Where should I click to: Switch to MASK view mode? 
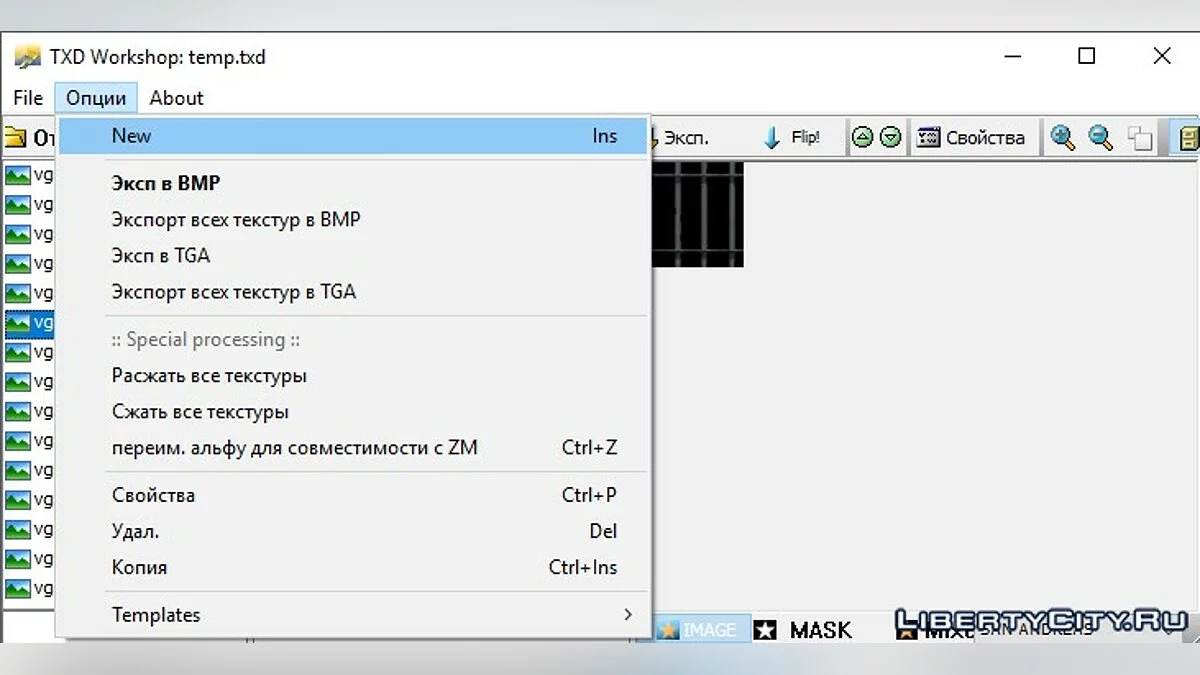pyautogui.click(x=806, y=630)
